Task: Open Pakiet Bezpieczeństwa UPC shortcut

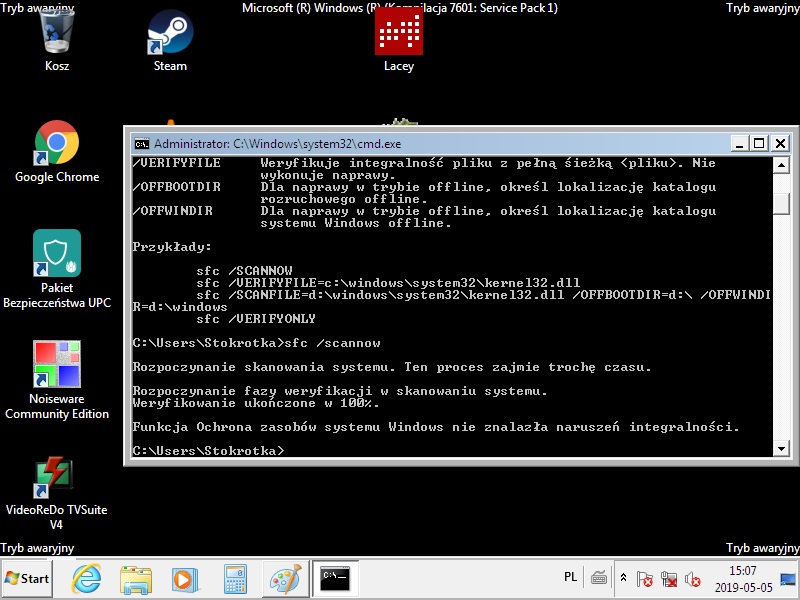Action: pos(57,254)
